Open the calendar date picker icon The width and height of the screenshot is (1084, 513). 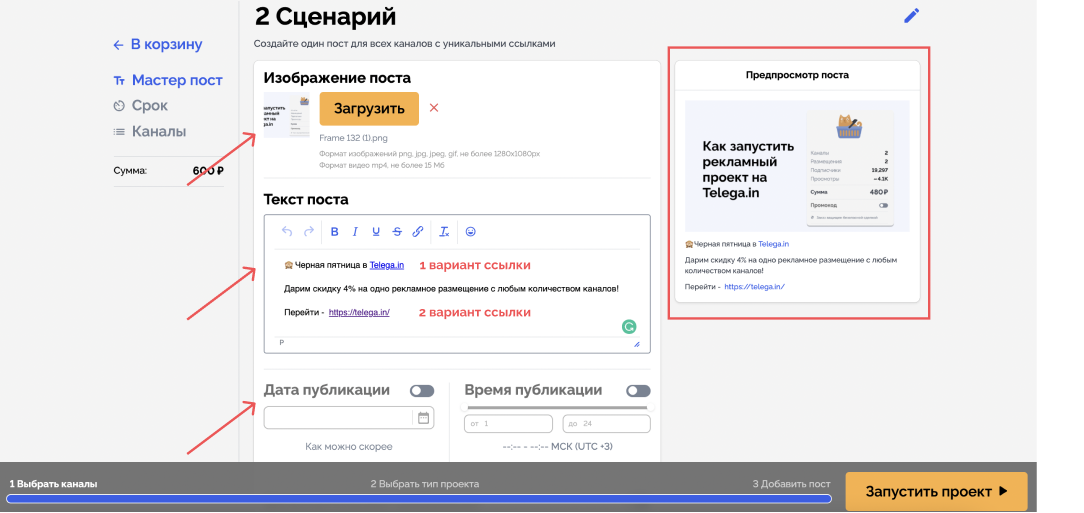[424, 418]
